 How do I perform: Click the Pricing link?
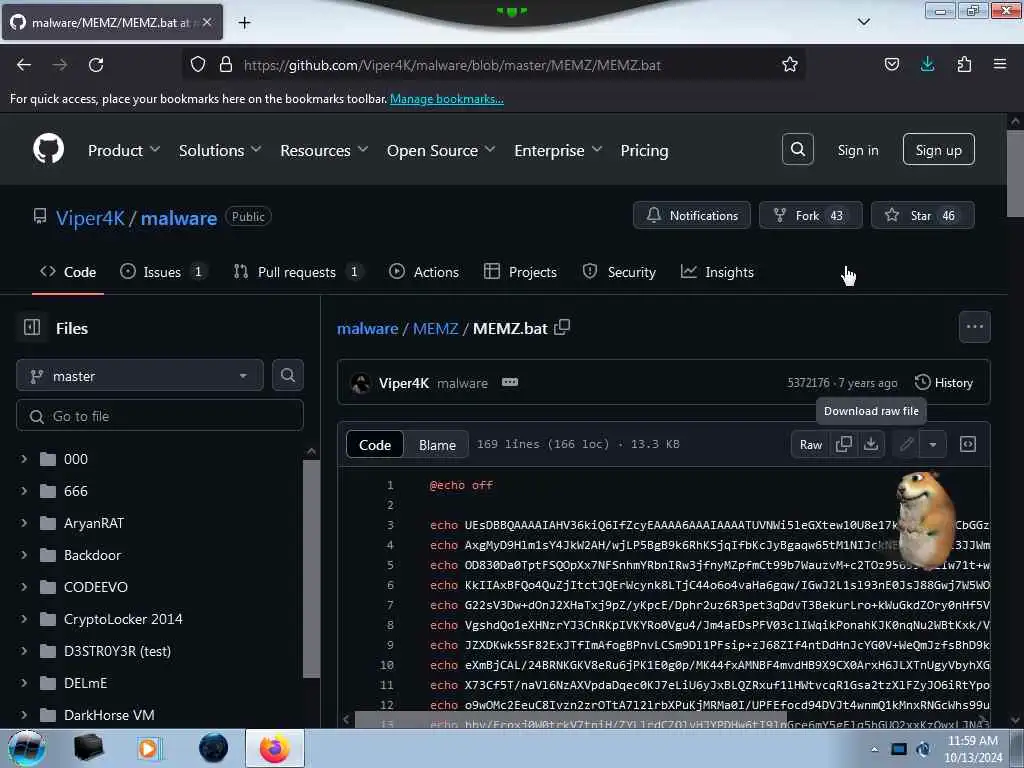pos(644,150)
